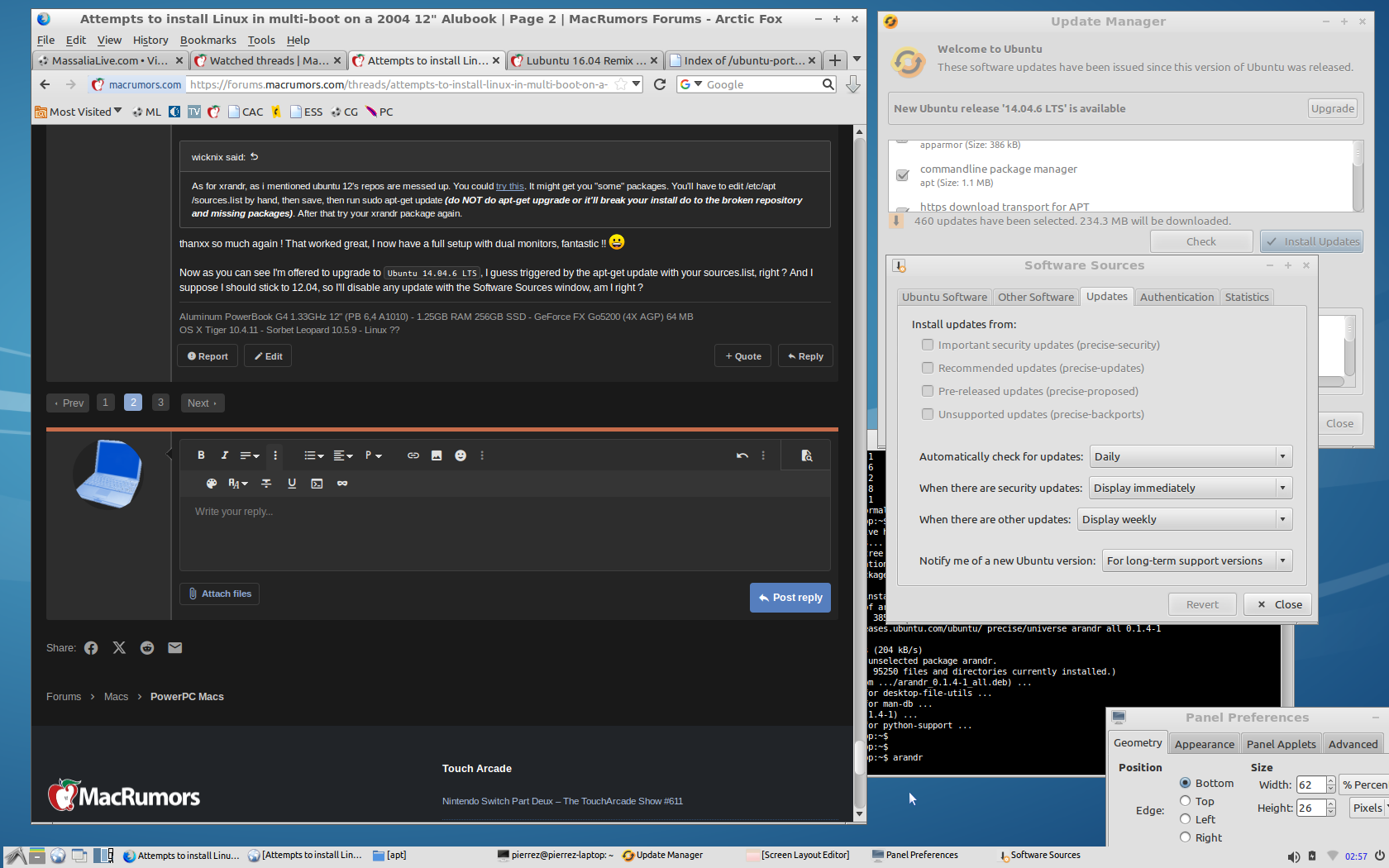Open the Lubuntu start menu
The image size is (1389, 868).
pos(15,856)
